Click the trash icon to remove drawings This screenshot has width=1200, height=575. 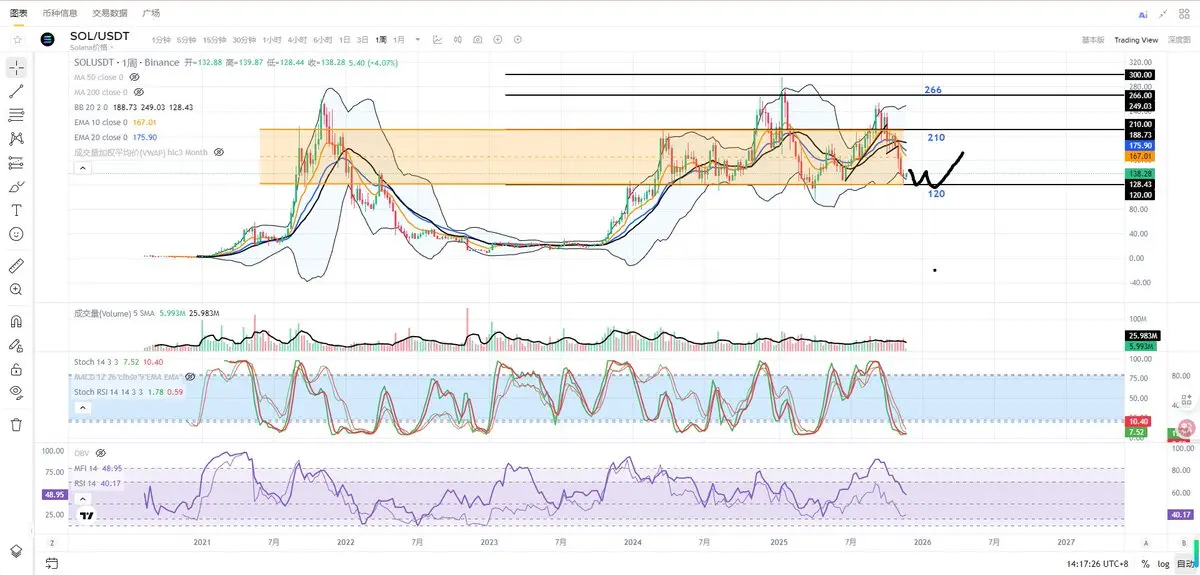point(16,425)
